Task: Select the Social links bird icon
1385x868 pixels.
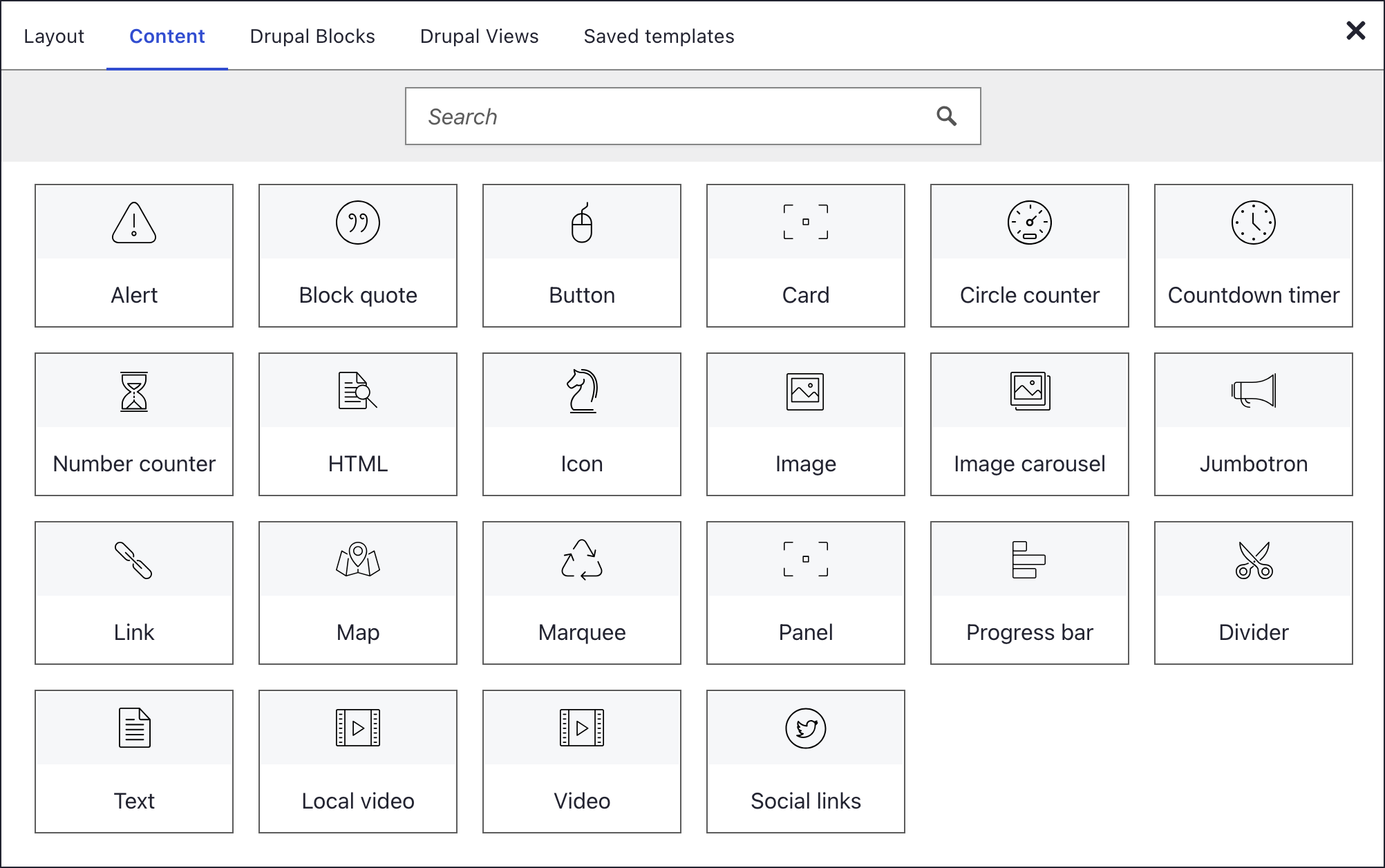Action: (806, 728)
